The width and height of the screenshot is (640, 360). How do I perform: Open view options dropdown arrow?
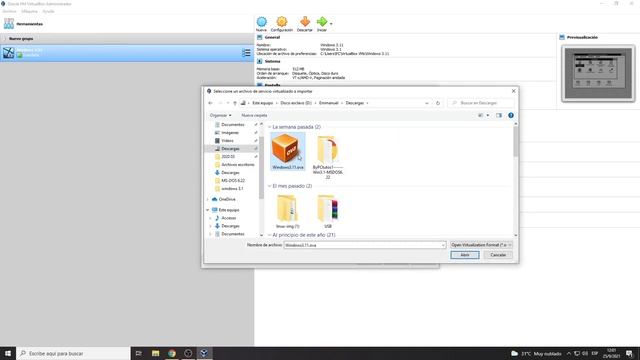tap(488, 116)
